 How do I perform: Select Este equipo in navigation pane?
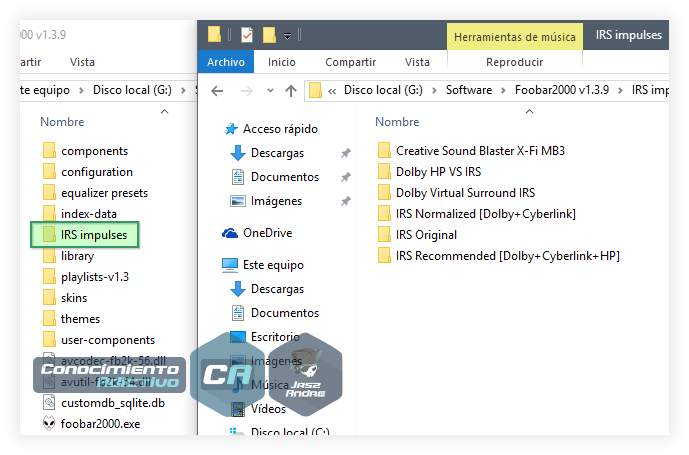(263, 265)
